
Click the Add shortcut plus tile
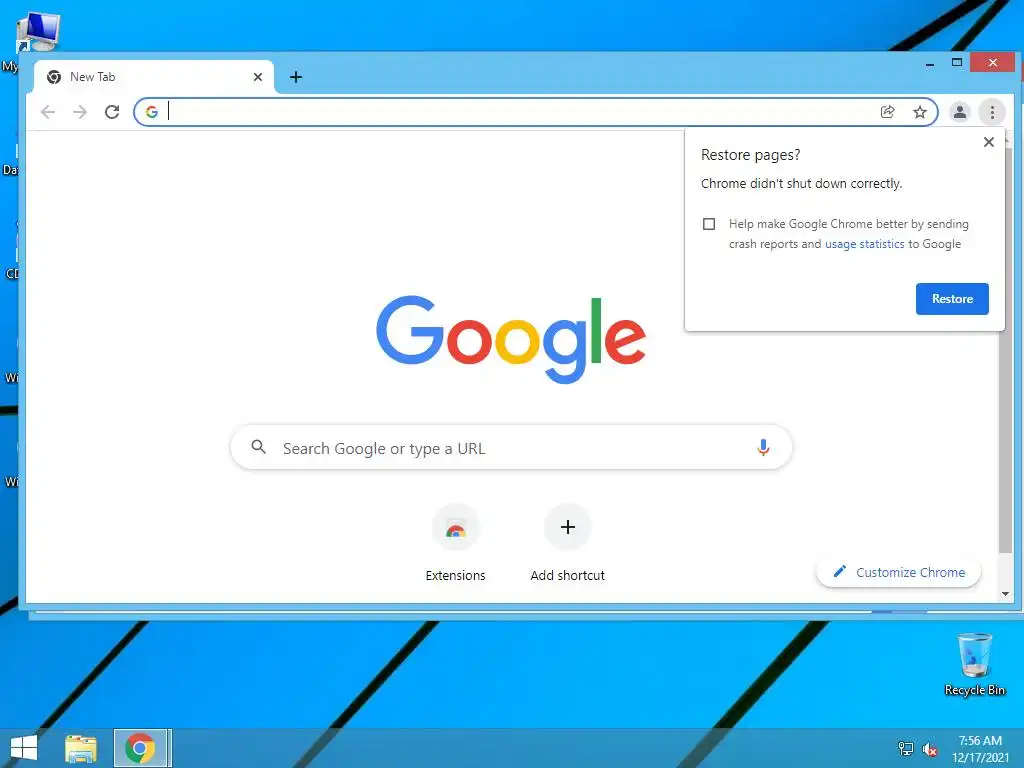pos(568,543)
